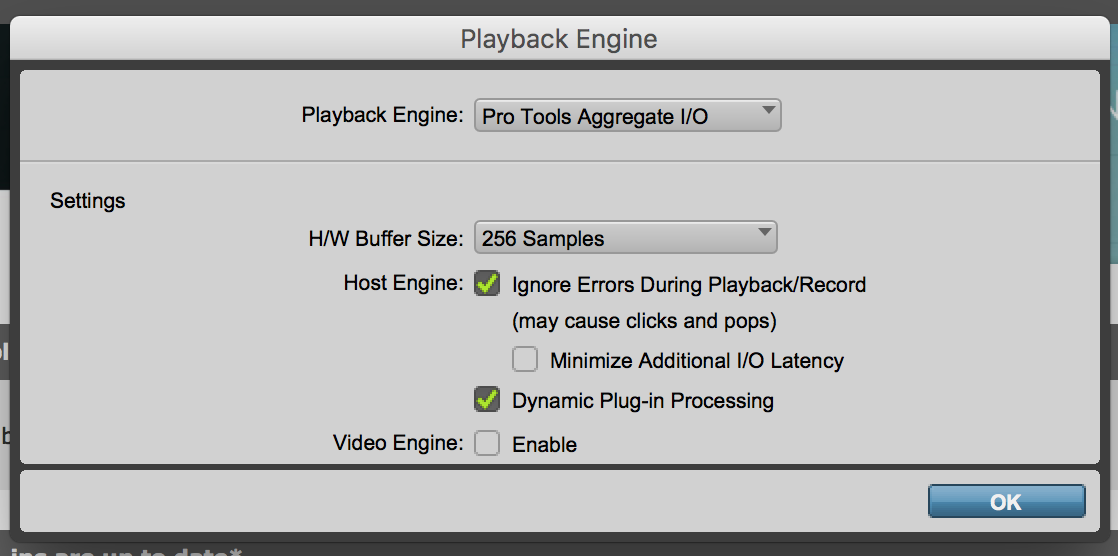Click the arrow on the Pro Tools Aggregate I/O menu
Image resolution: width=1118 pixels, height=556 pixels.
(x=767, y=112)
